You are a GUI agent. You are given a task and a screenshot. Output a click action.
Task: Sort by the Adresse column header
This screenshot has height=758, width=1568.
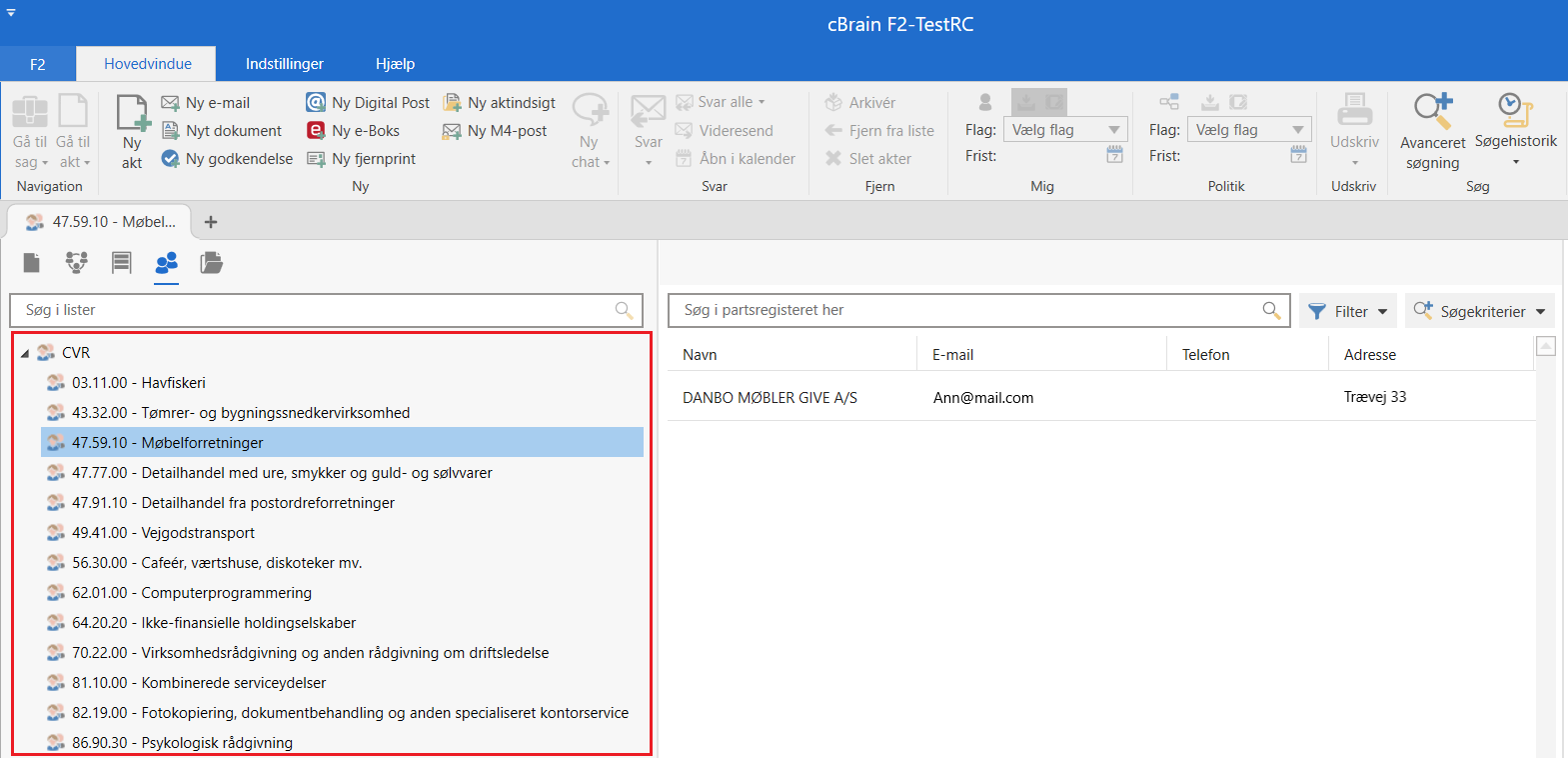pyautogui.click(x=1431, y=354)
